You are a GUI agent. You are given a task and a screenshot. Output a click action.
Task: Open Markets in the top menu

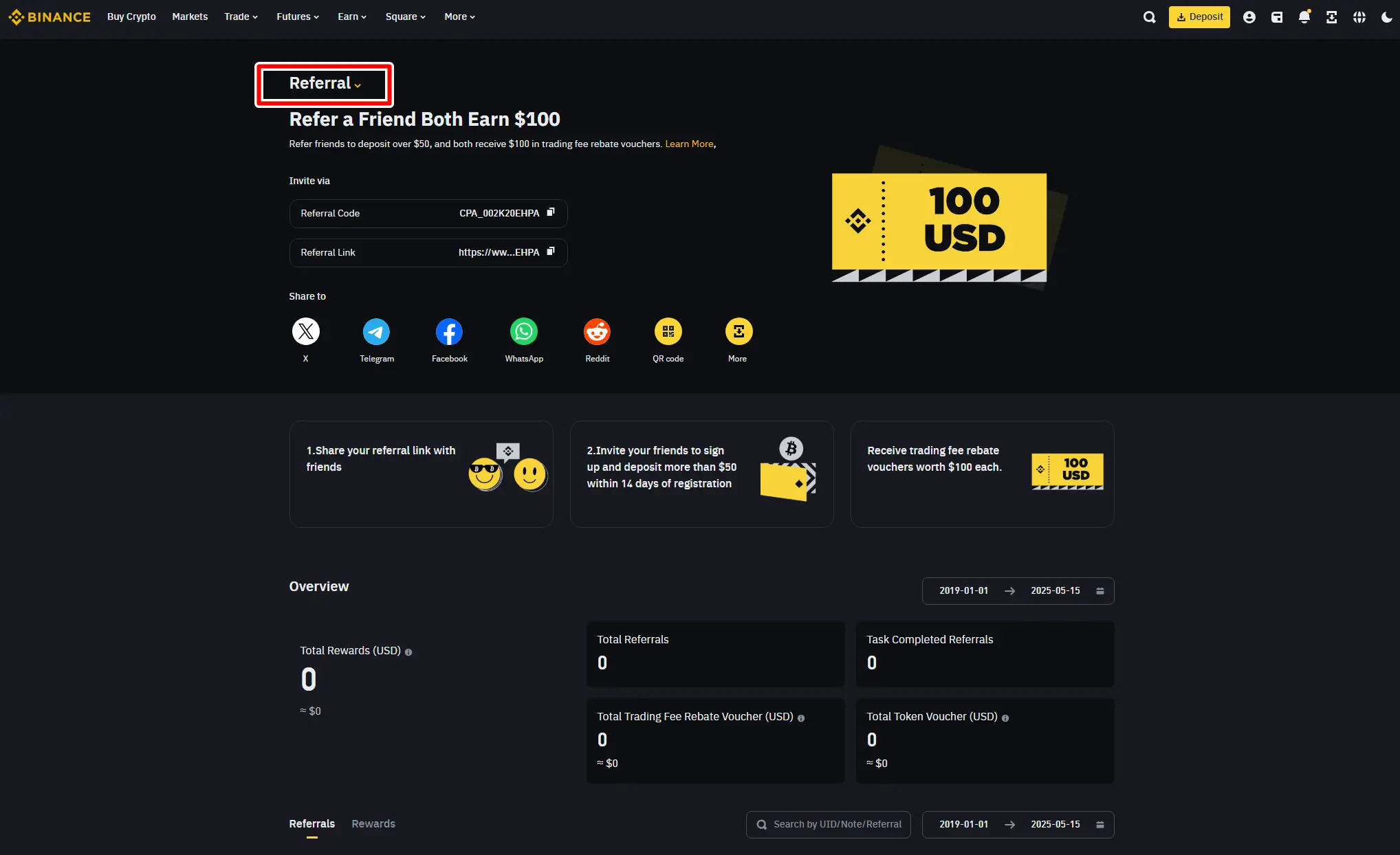190,16
